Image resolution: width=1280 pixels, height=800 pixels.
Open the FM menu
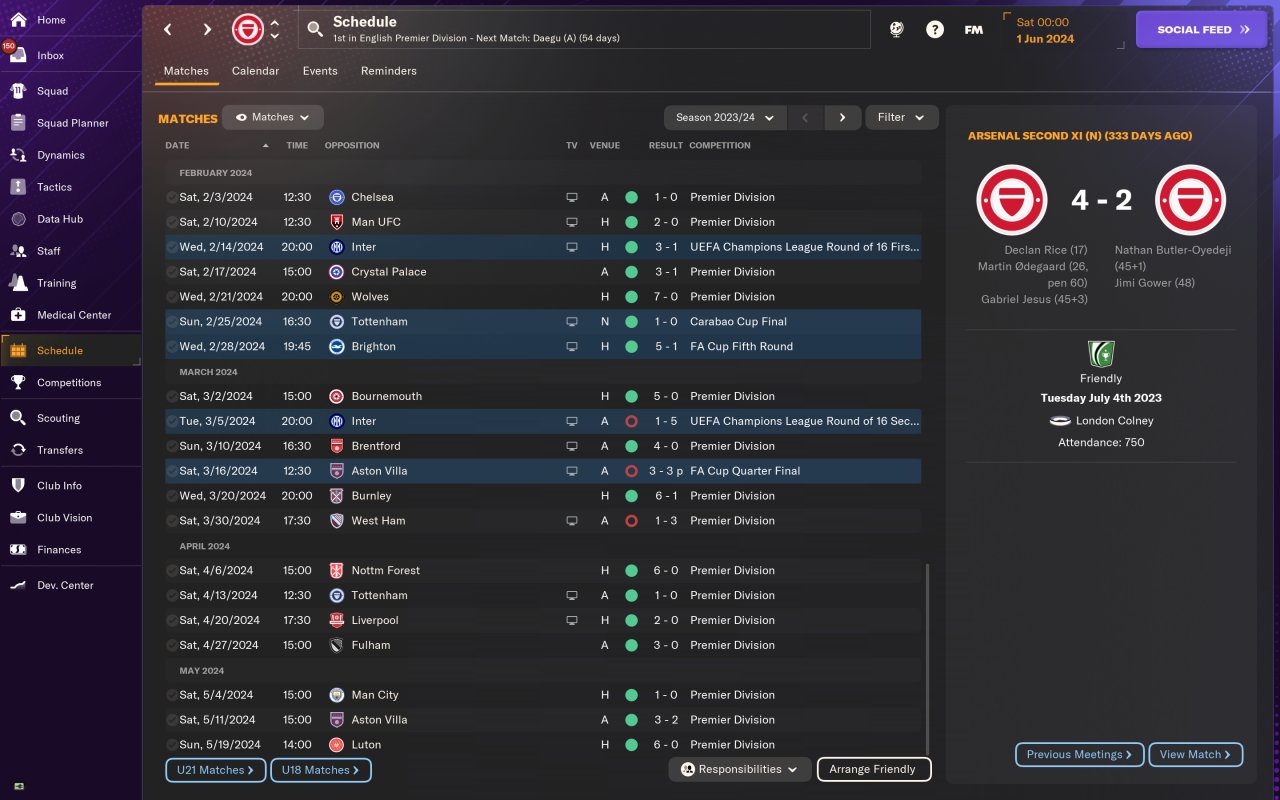click(x=973, y=30)
